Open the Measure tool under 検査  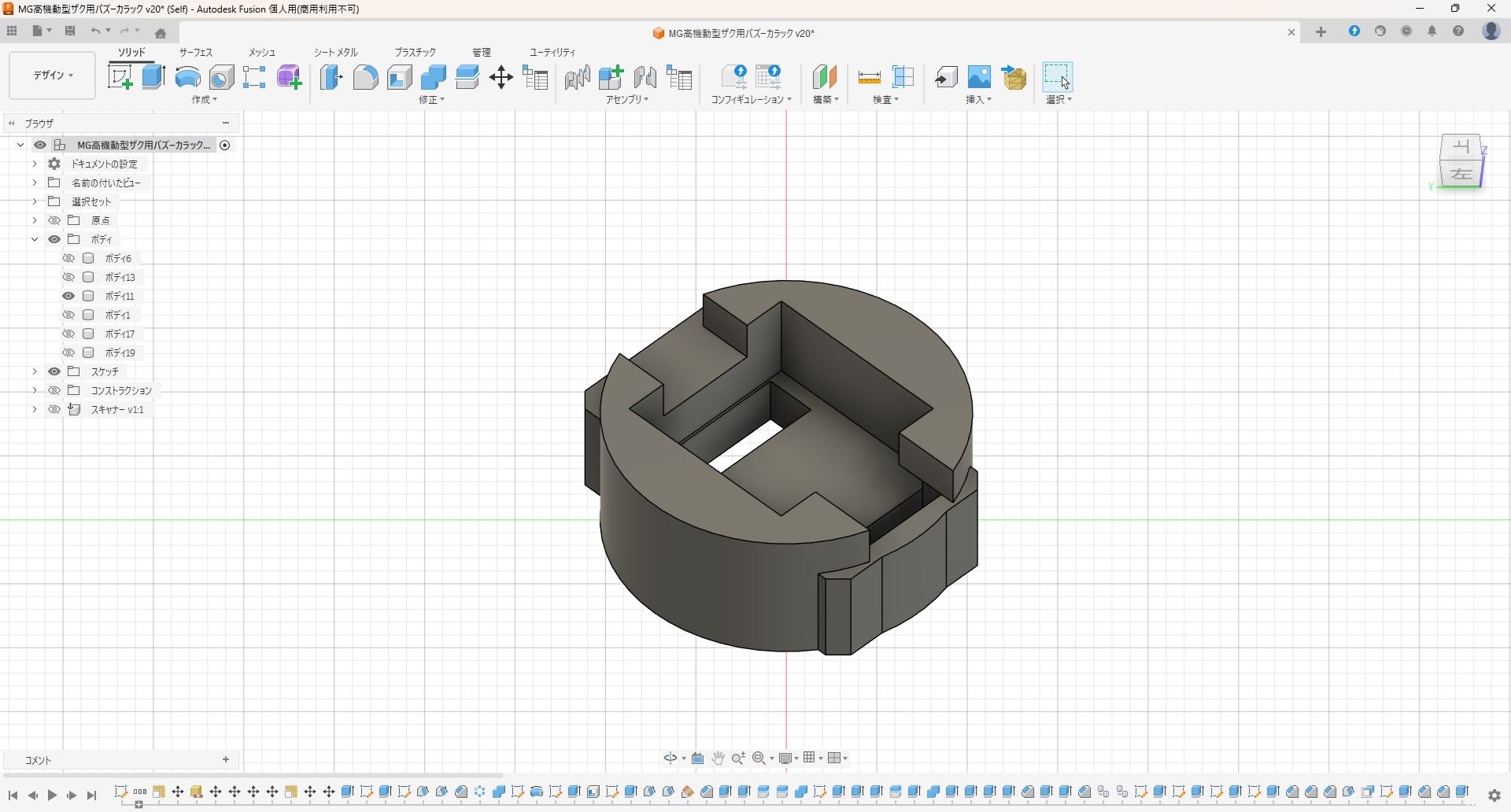[x=869, y=77]
